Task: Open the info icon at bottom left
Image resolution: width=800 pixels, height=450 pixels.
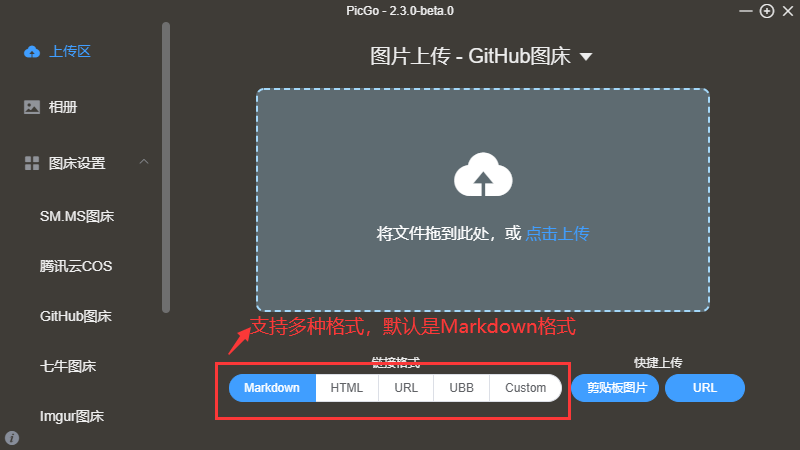Action: pyautogui.click(x=12, y=438)
